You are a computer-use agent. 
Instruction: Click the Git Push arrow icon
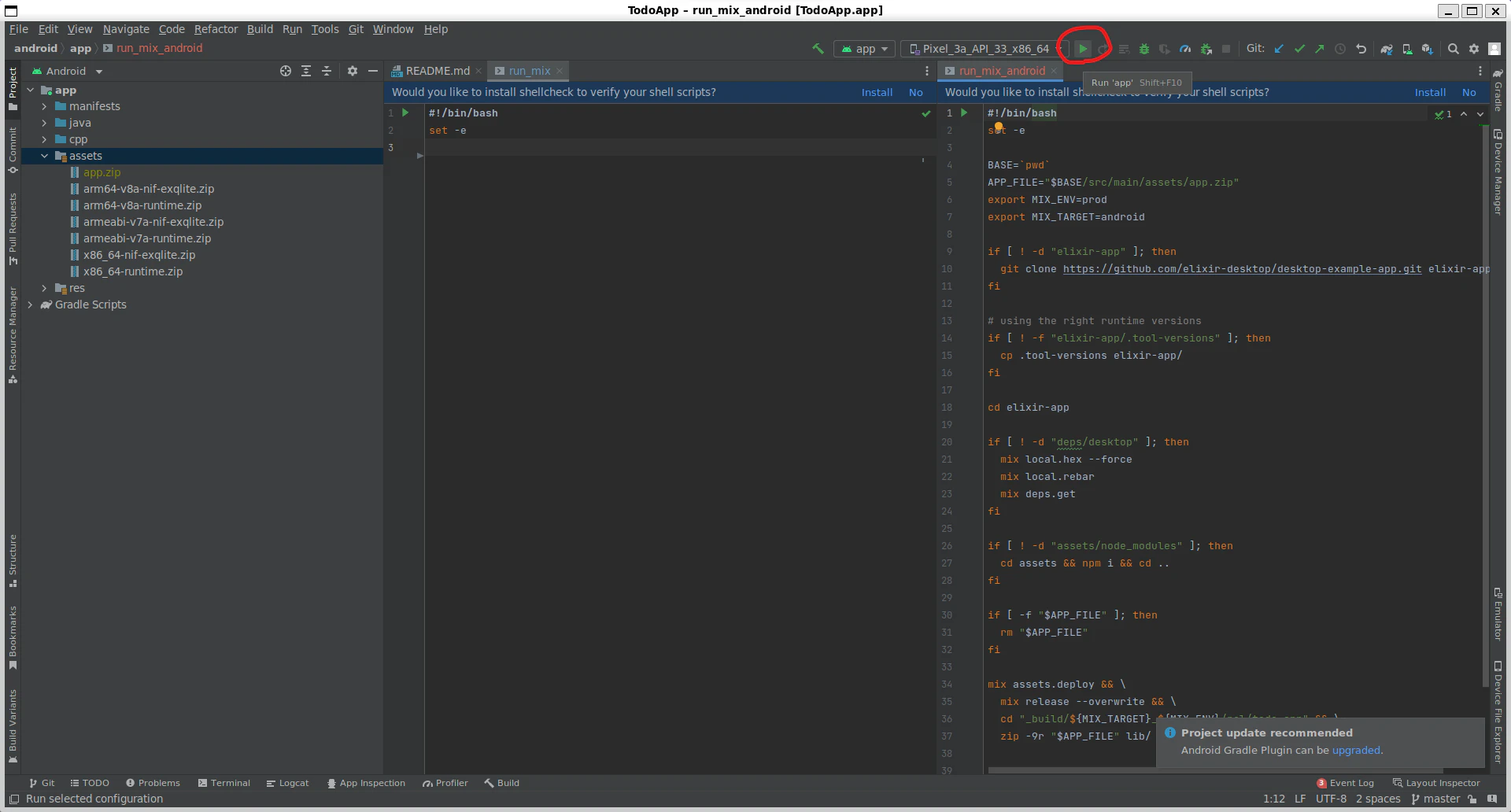1320,49
